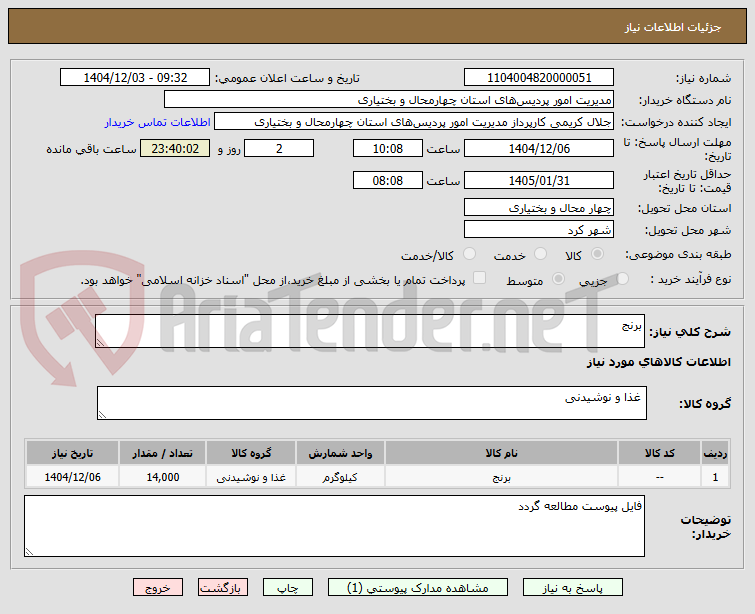This screenshot has width=755, height=614.
Task: Click the نام دستگاه خریدار field
Action: click(x=389, y=100)
